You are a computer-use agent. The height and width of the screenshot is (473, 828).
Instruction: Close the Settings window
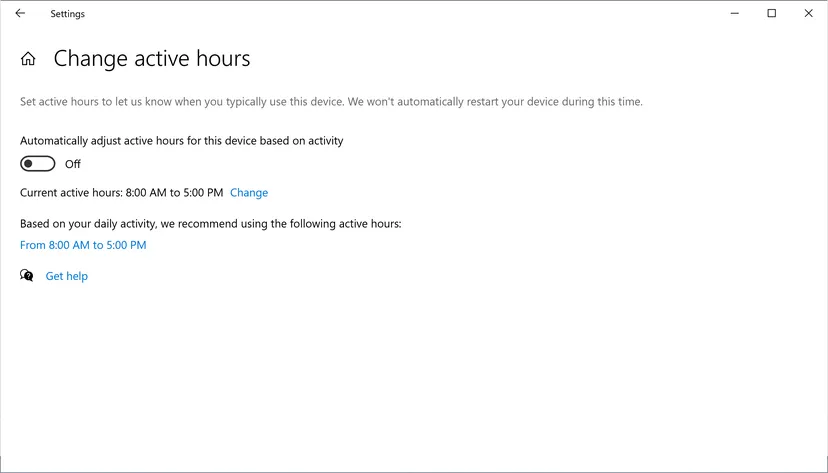click(x=809, y=14)
